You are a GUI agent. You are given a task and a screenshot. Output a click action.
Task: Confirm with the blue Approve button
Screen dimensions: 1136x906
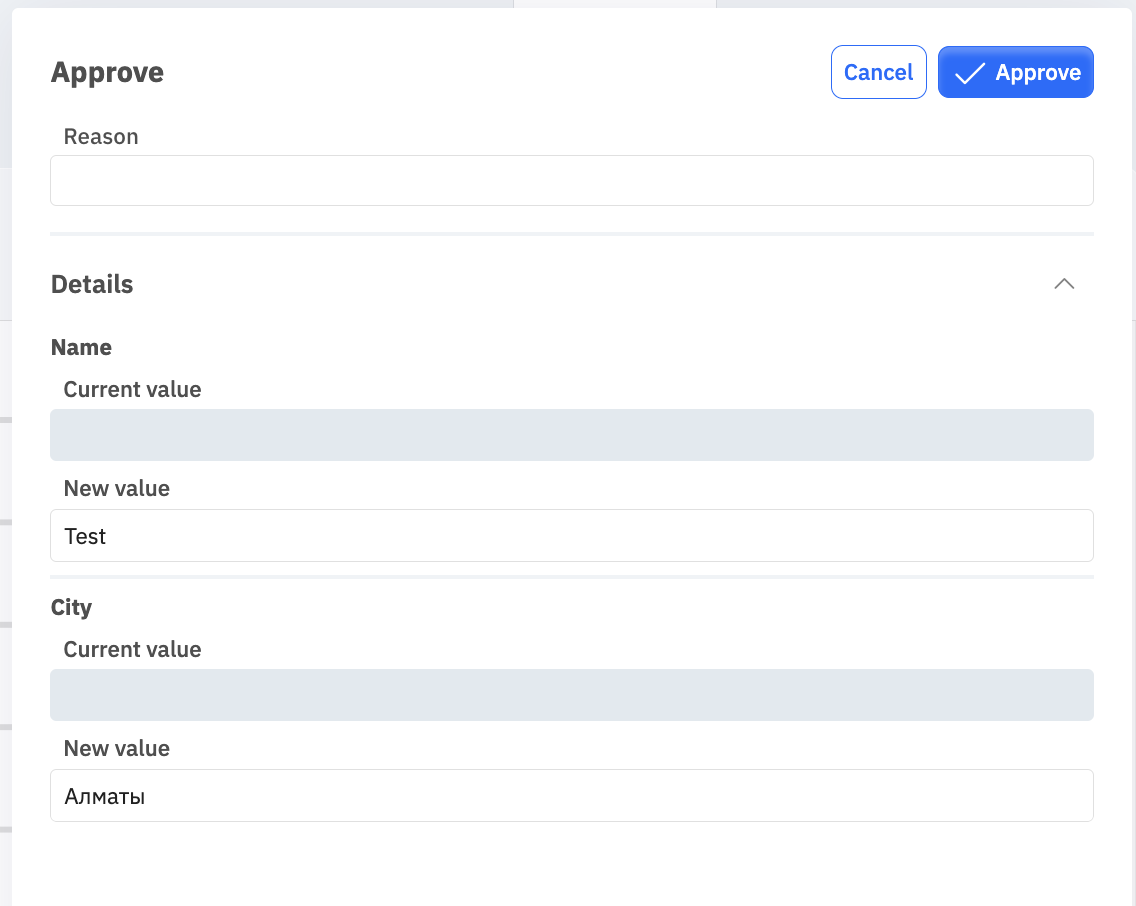click(1015, 72)
